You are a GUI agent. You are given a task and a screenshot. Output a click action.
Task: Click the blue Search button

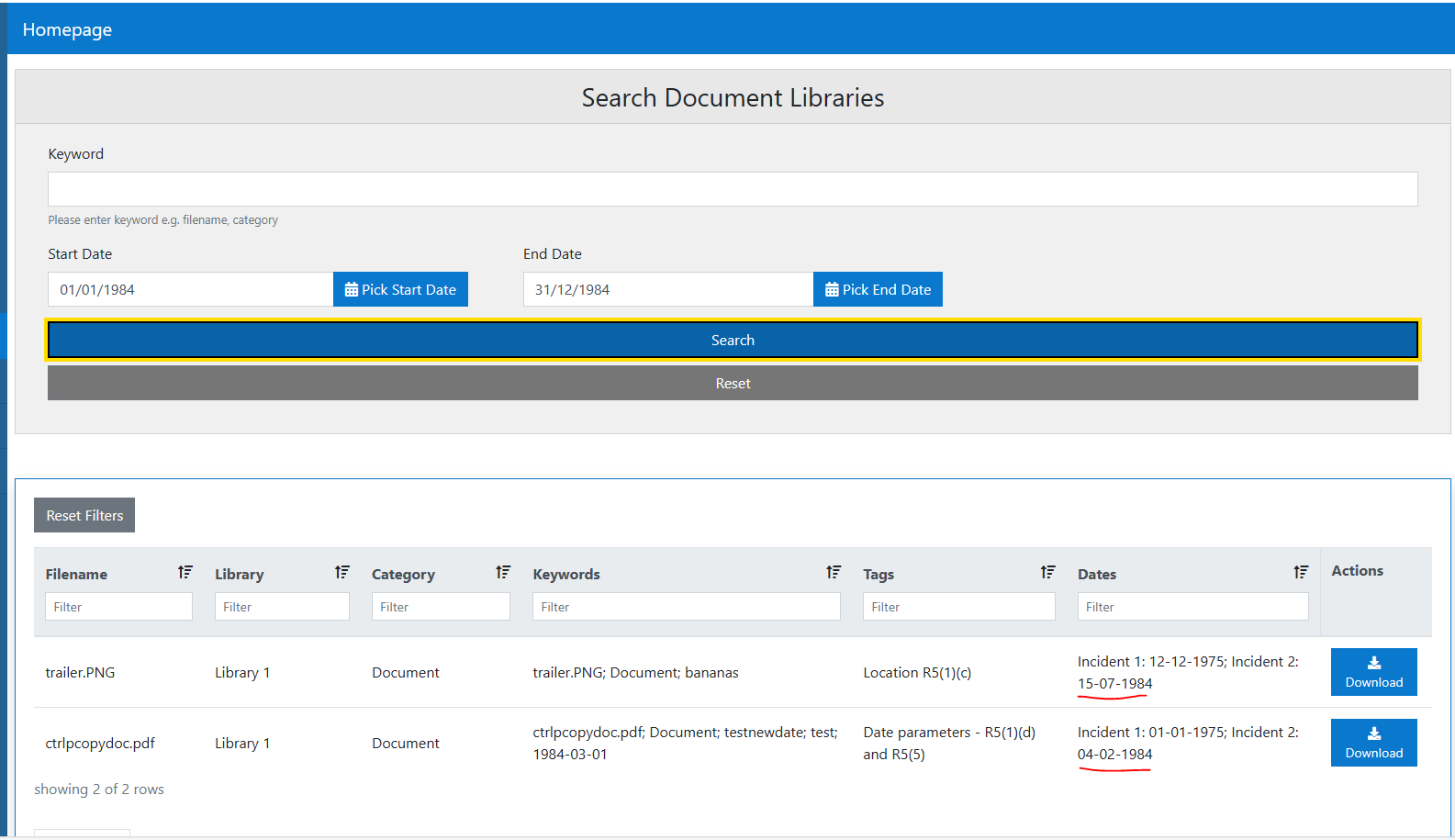click(733, 340)
